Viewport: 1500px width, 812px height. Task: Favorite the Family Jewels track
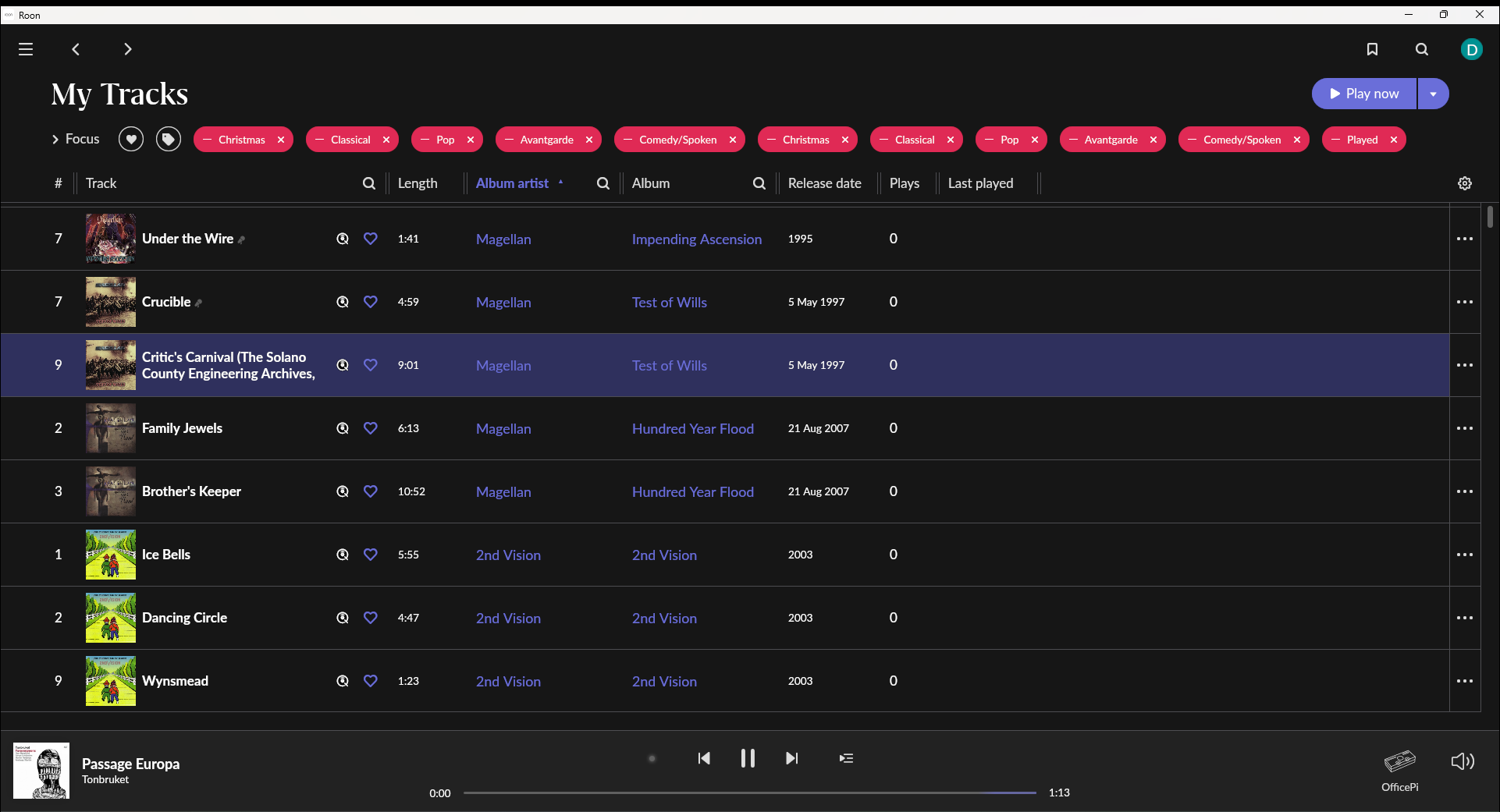click(371, 428)
